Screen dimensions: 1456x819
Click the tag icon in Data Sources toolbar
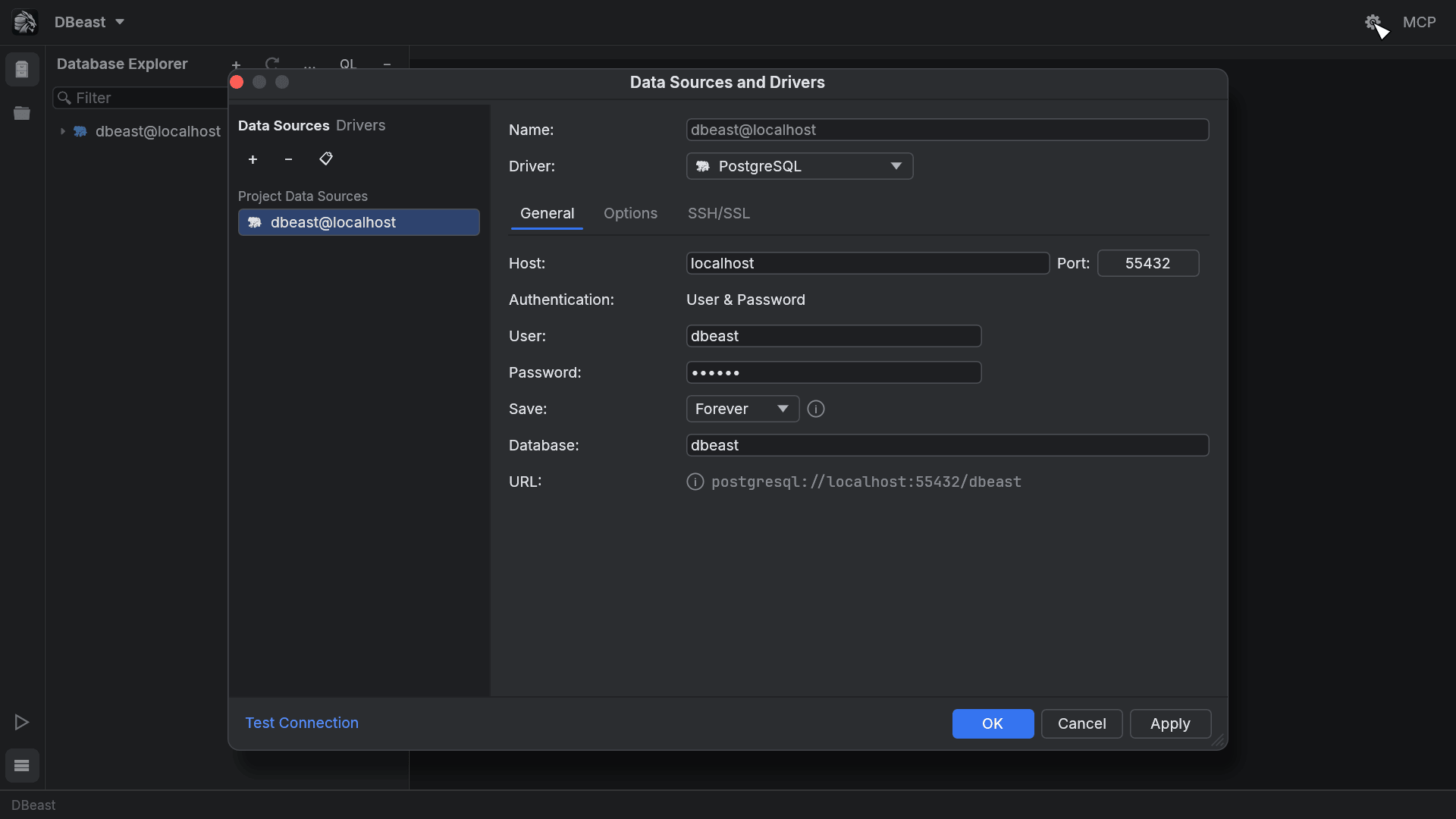click(x=326, y=158)
